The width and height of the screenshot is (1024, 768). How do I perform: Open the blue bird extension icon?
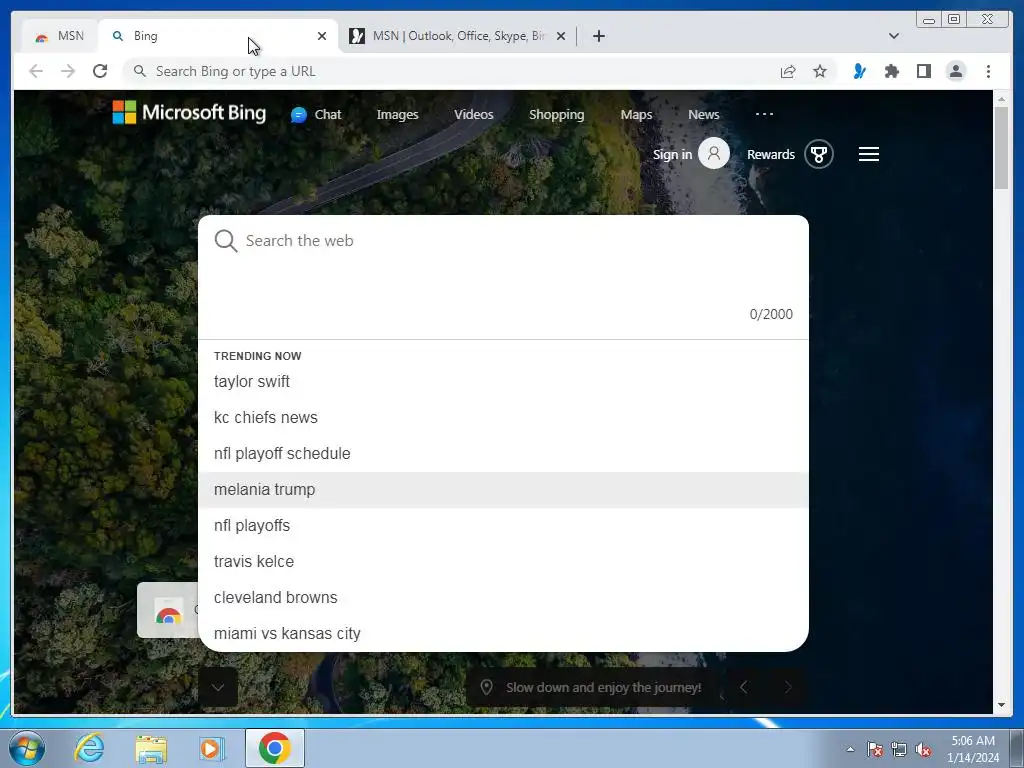tap(859, 71)
